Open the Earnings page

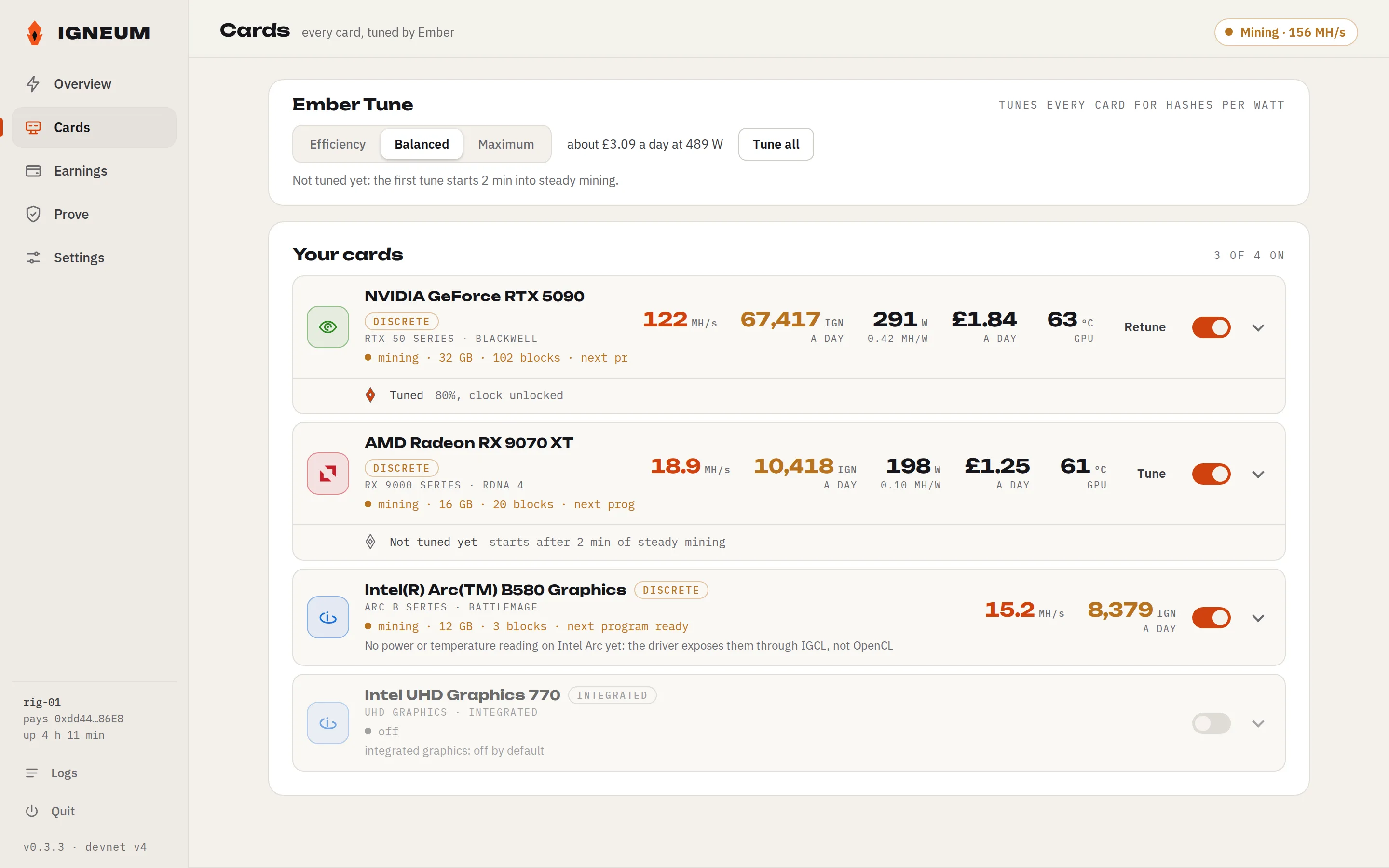(x=94, y=171)
